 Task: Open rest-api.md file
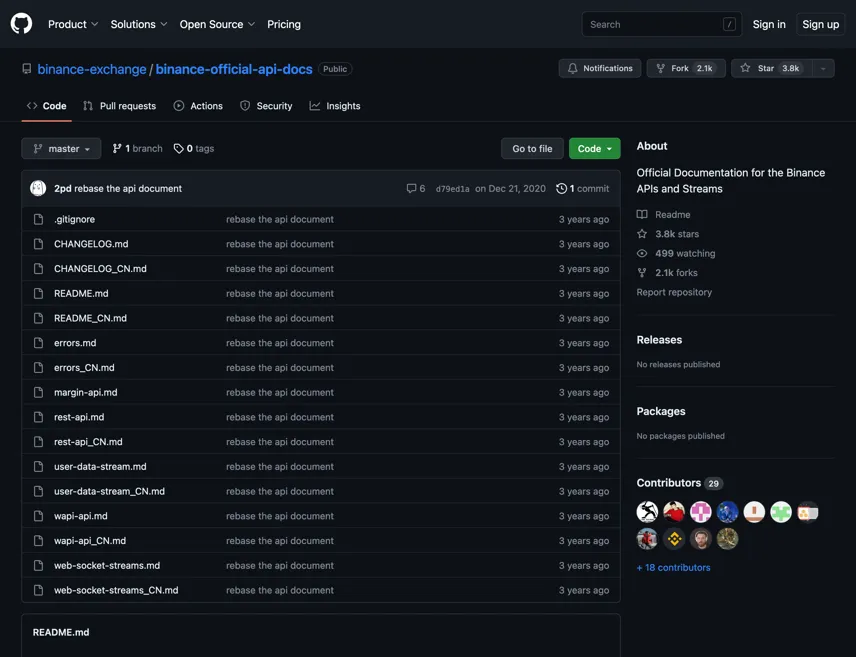point(79,417)
